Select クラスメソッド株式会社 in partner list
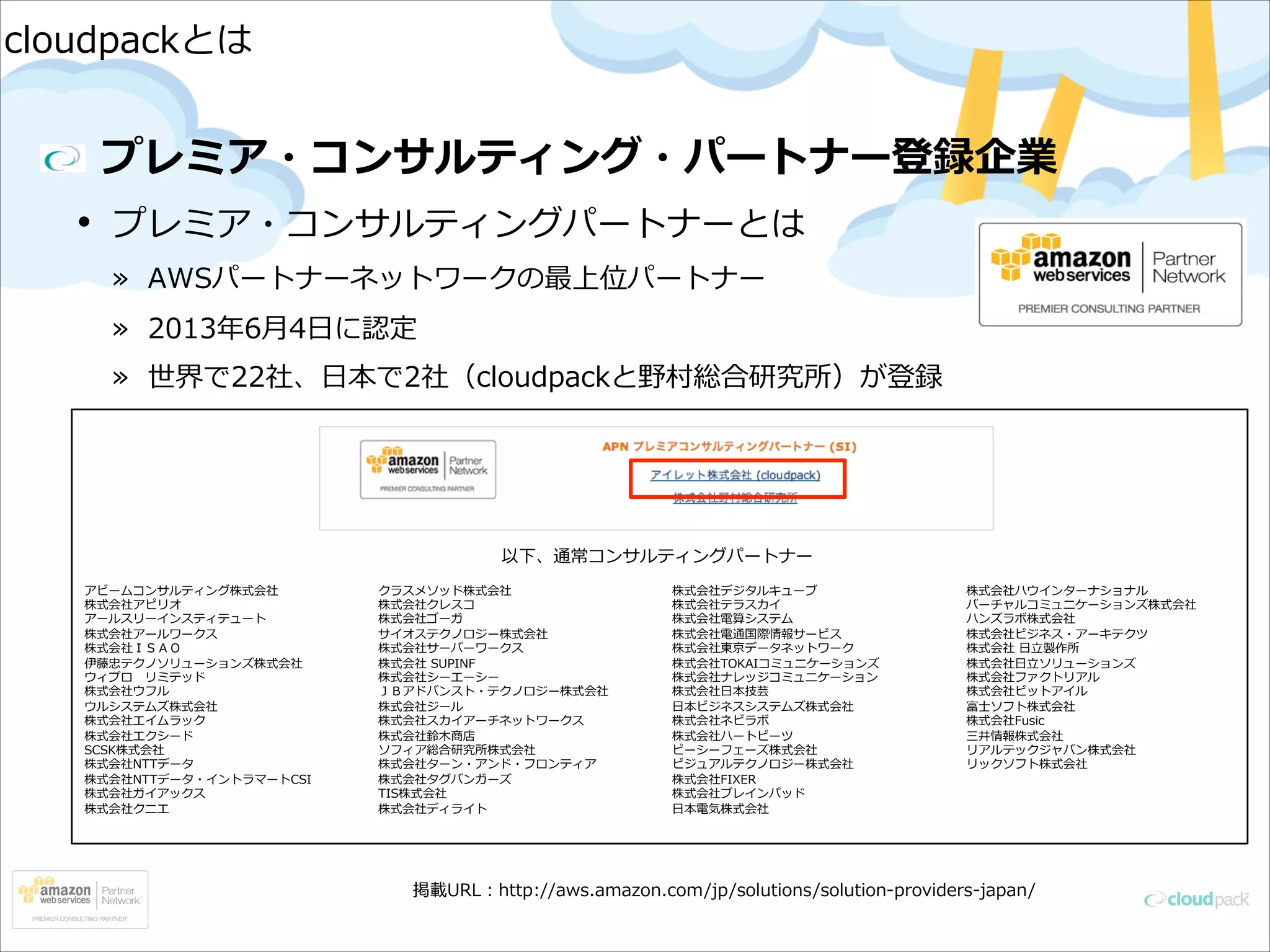This screenshot has width=1270, height=952. click(444, 590)
